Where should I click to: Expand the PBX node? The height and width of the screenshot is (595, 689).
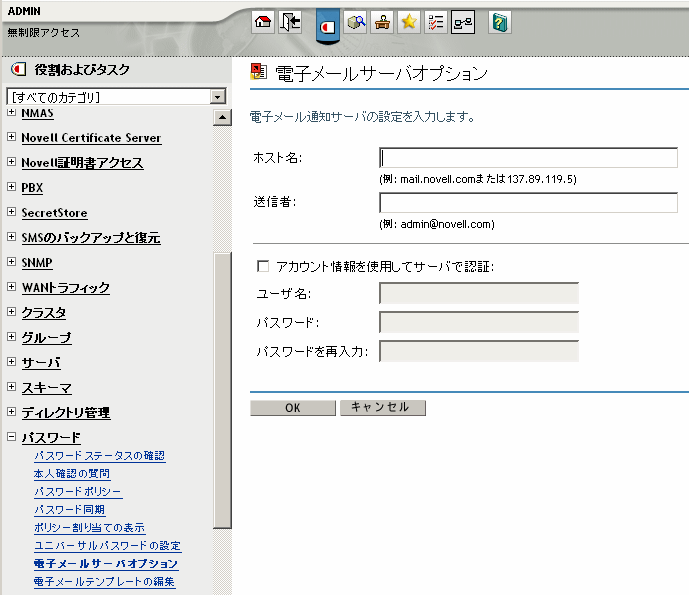pos(12,187)
